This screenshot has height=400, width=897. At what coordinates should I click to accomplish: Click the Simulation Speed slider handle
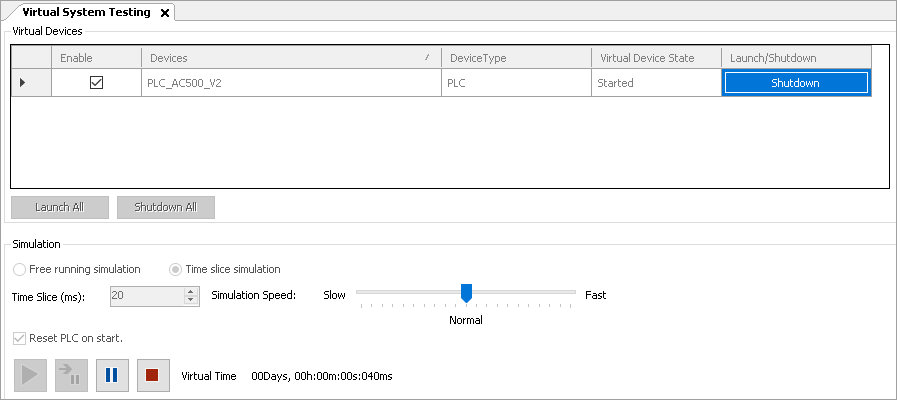tap(466, 292)
